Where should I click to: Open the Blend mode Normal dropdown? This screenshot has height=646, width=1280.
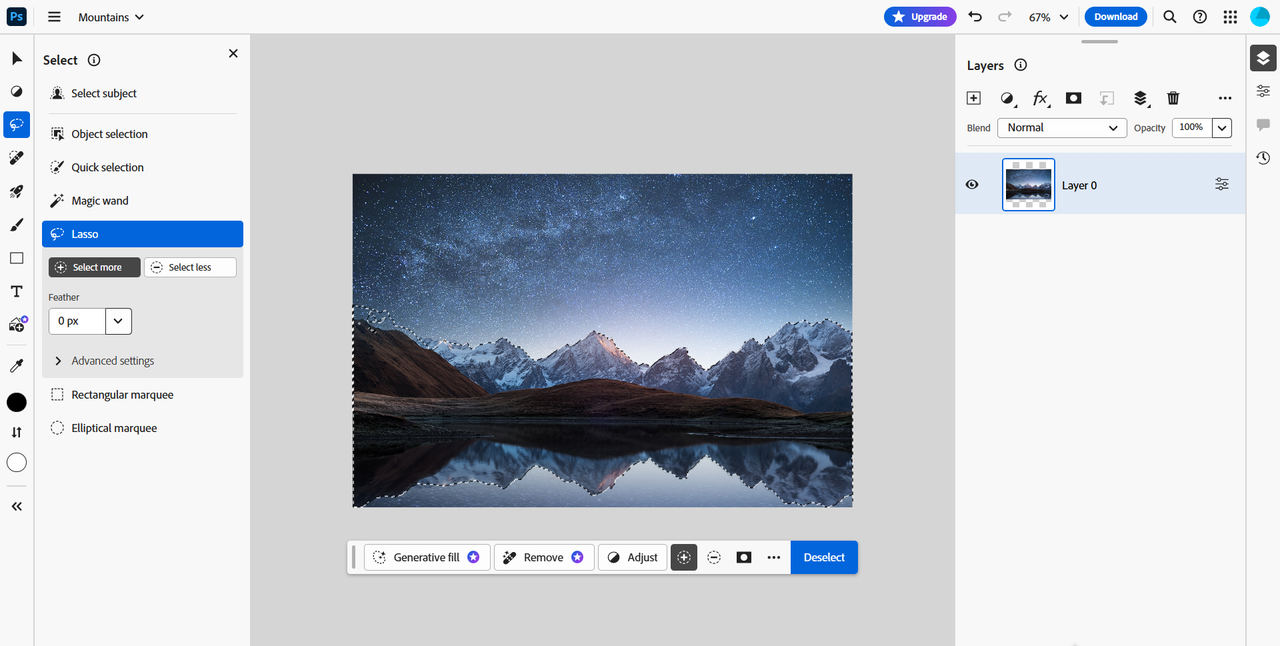coord(1062,128)
